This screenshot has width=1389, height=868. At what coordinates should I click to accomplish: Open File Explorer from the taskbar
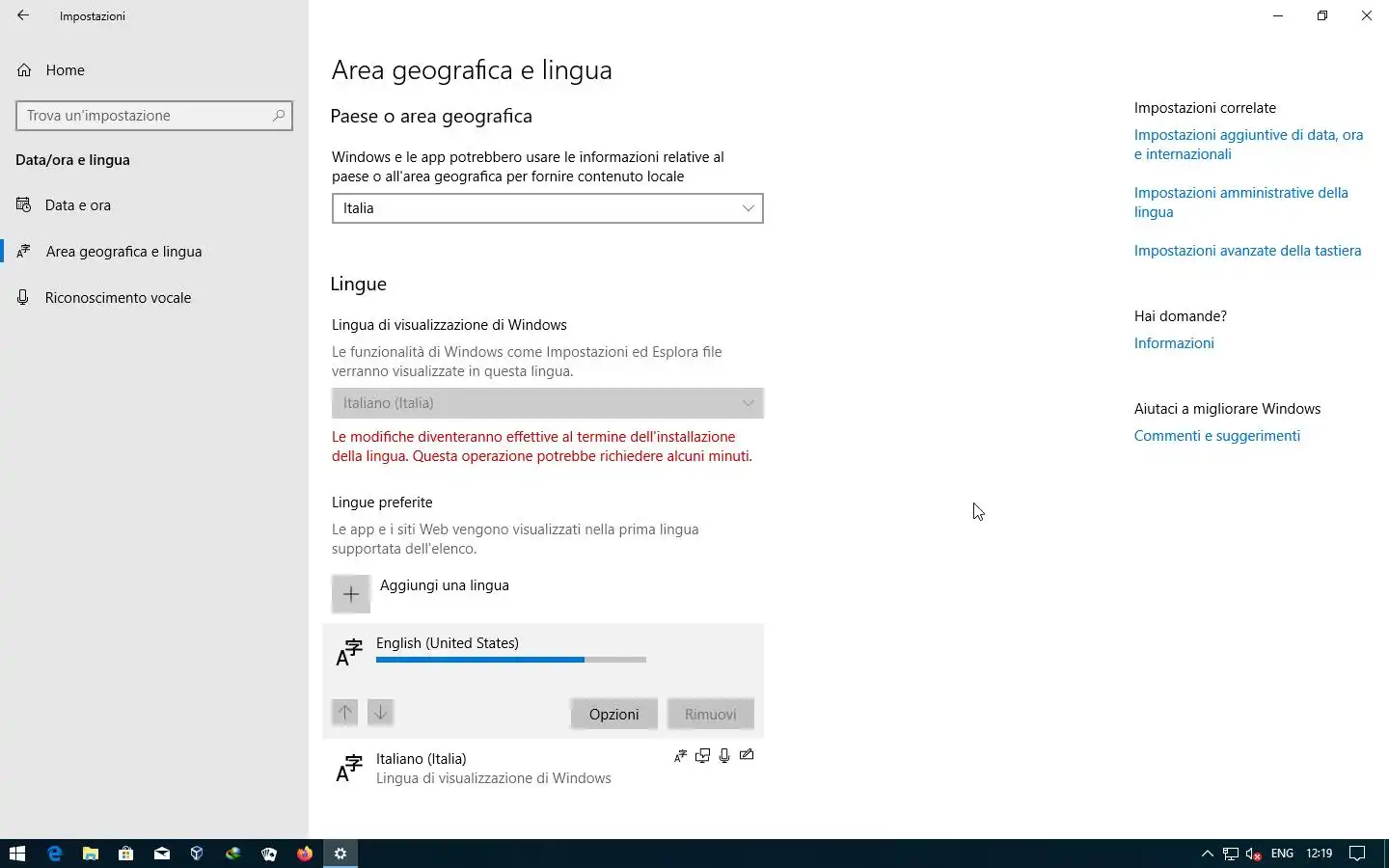pyautogui.click(x=90, y=854)
